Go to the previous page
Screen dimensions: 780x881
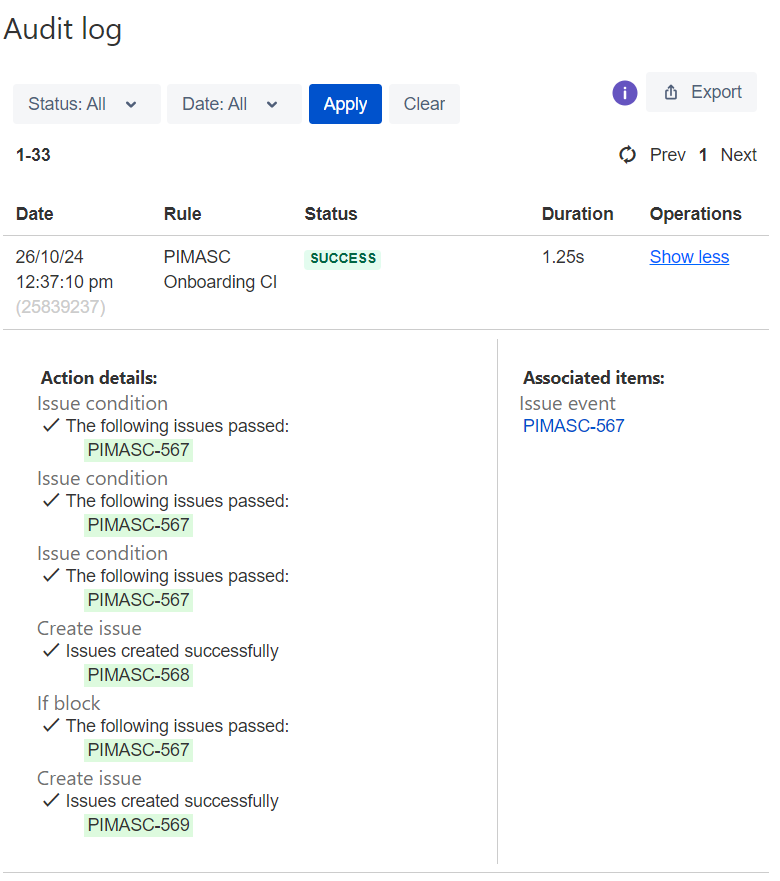tap(667, 155)
